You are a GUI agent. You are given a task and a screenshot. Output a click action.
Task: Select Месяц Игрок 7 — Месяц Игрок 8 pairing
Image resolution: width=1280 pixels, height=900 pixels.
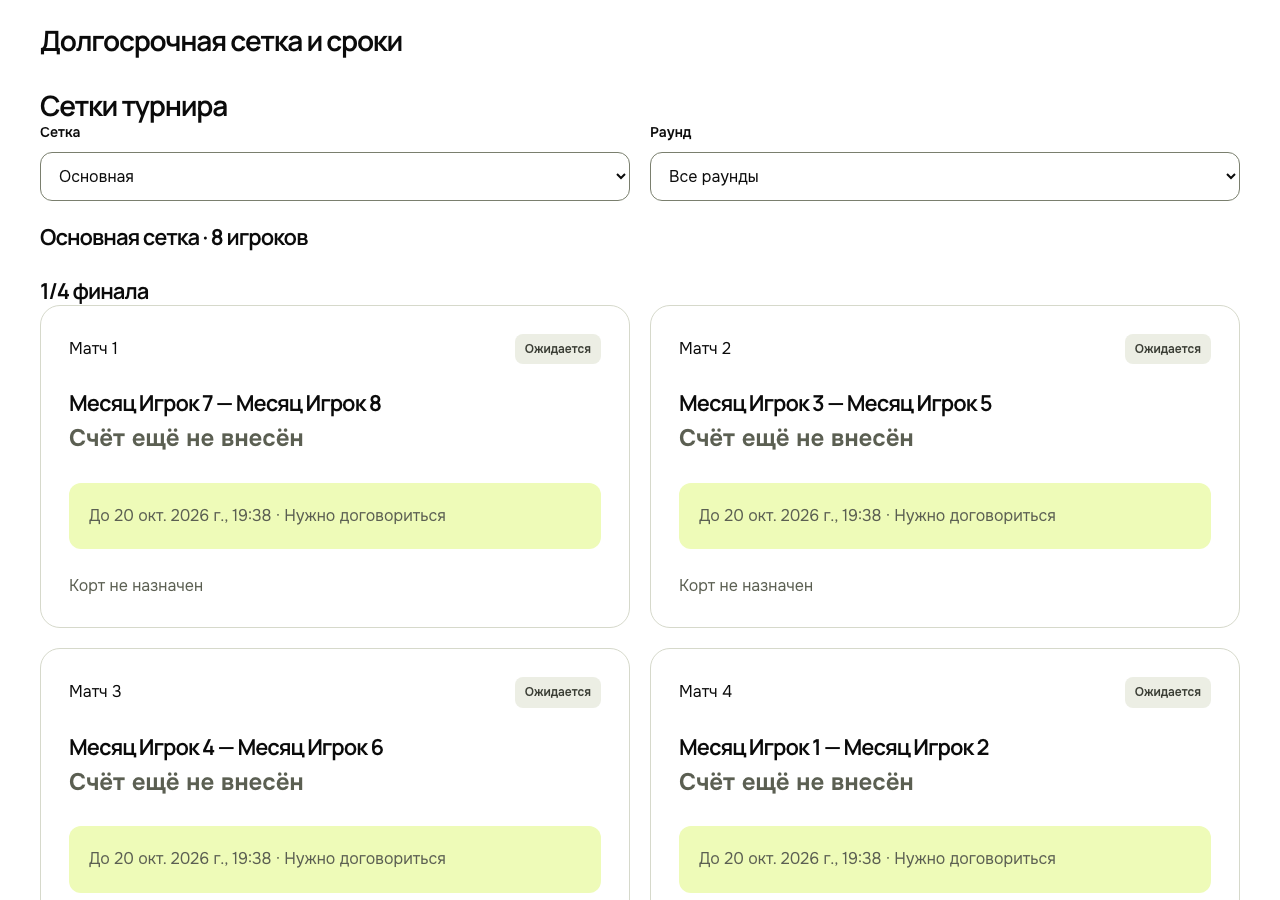point(225,404)
